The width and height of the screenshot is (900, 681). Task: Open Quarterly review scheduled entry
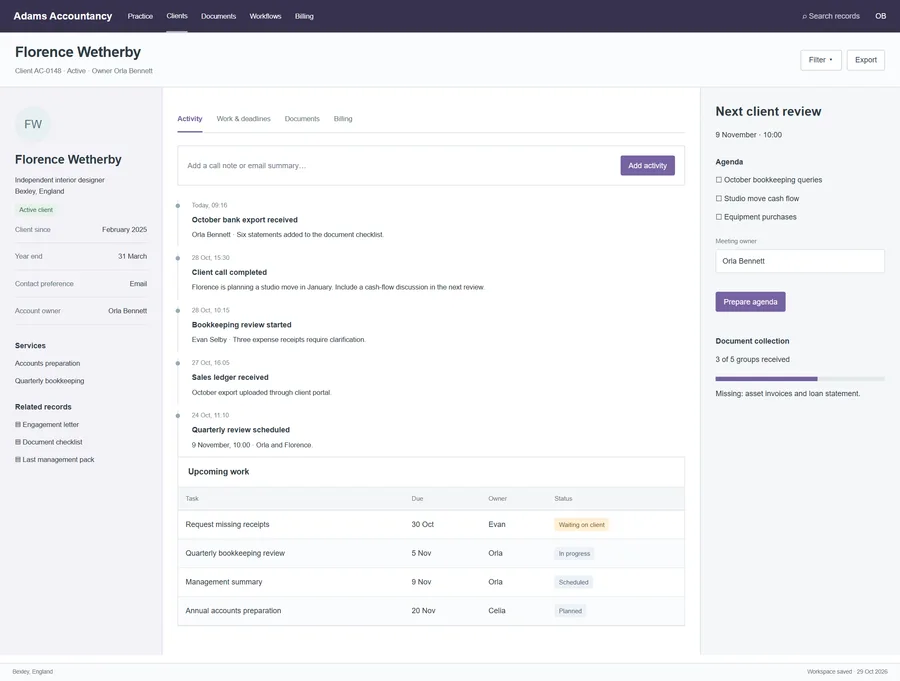click(x=240, y=430)
